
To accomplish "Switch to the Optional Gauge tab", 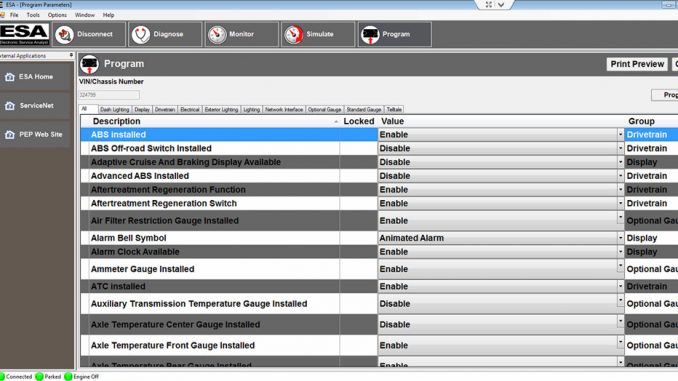I will point(324,109).
